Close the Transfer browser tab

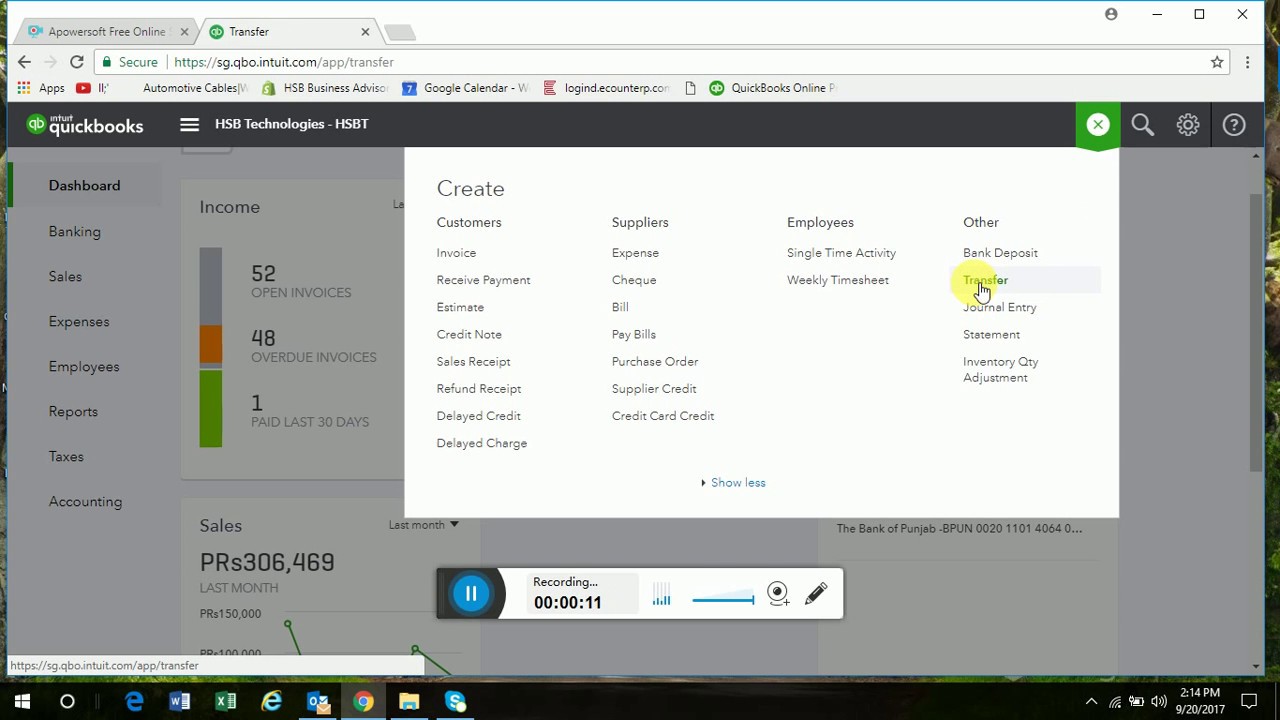pos(365,32)
